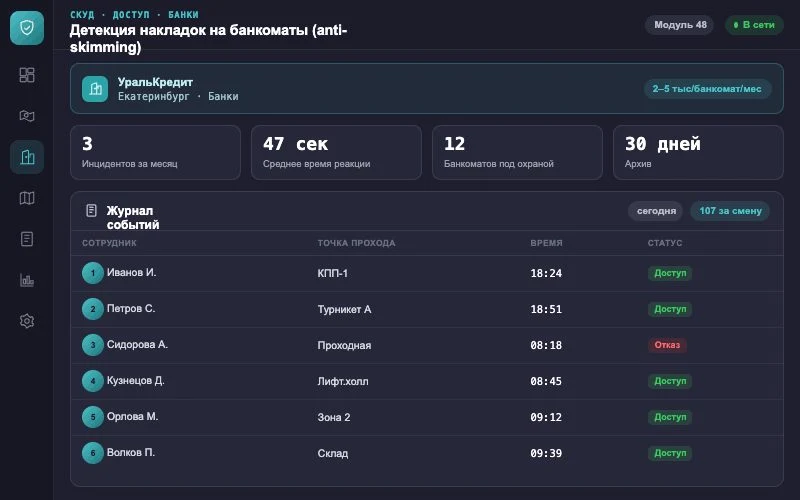Click the Журнал событий list icon
The image size is (800, 500).
tap(91, 210)
